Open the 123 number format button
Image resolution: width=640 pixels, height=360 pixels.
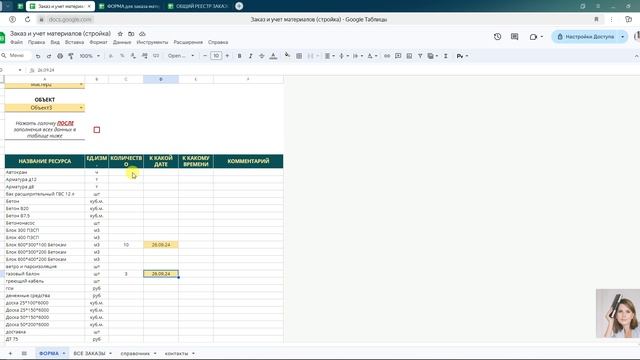click(x=156, y=56)
